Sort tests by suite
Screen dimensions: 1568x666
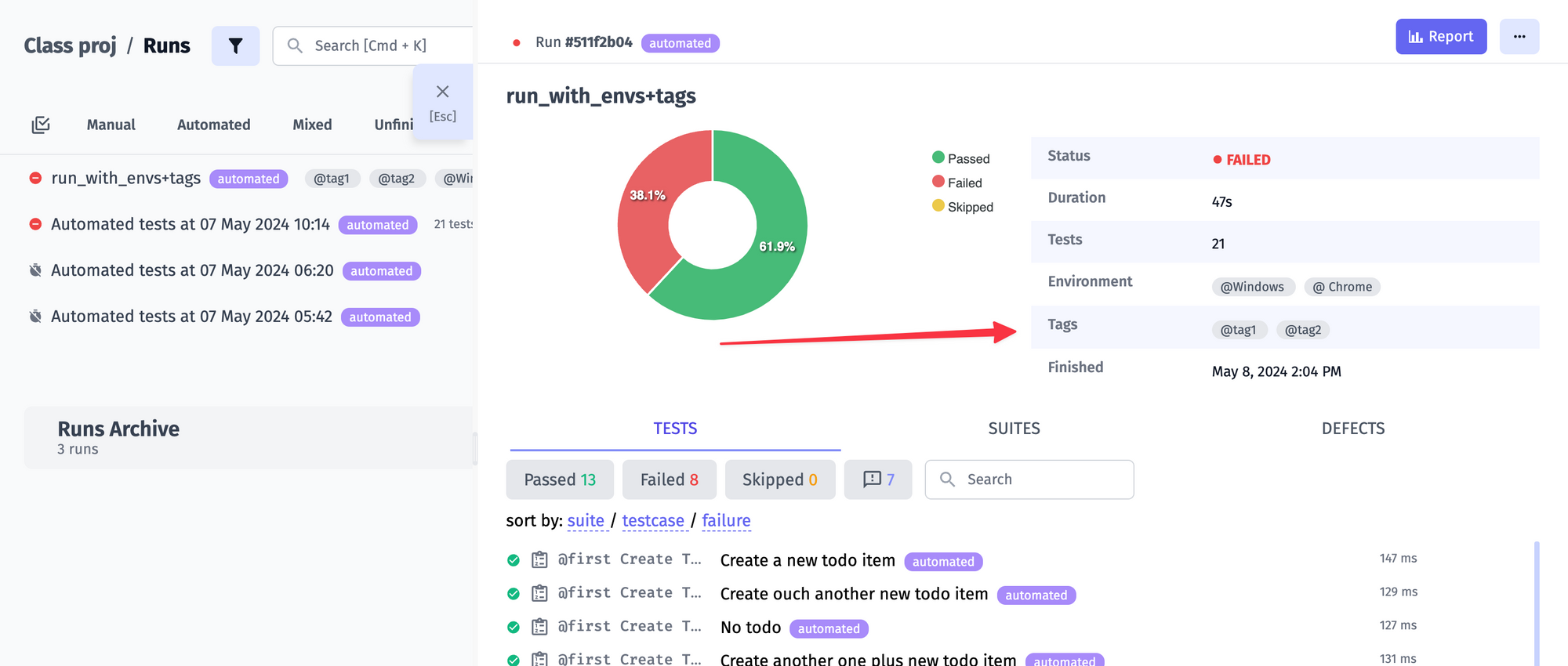pyautogui.click(x=586, y=521)
